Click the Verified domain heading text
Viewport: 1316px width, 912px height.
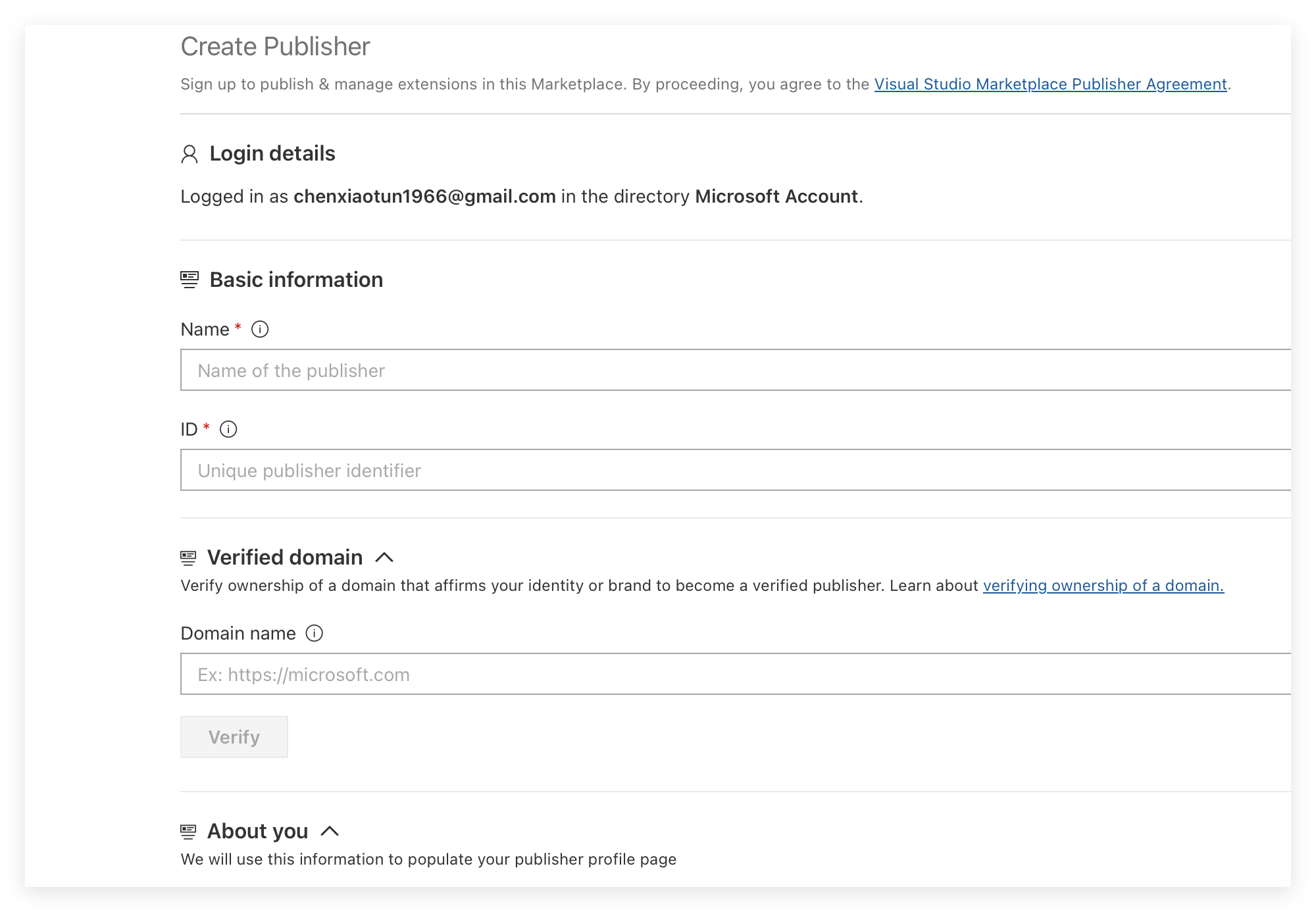pos(285,557)
